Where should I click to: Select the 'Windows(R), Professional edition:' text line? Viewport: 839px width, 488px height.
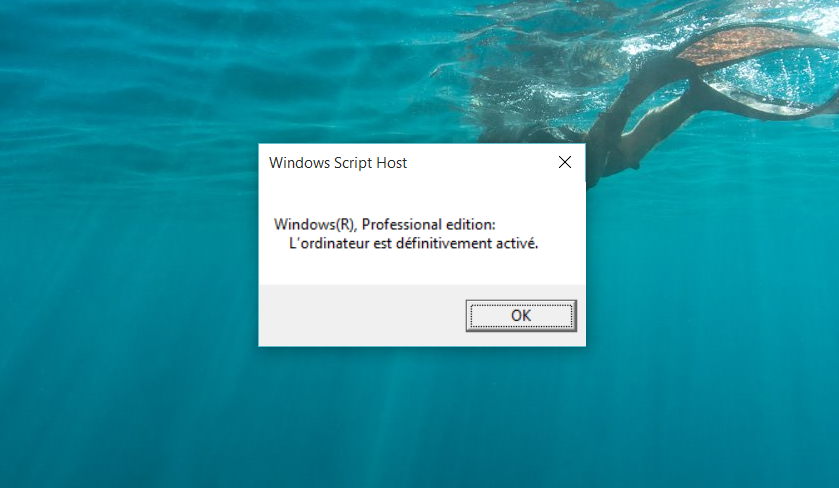click(x=385, y=224)
